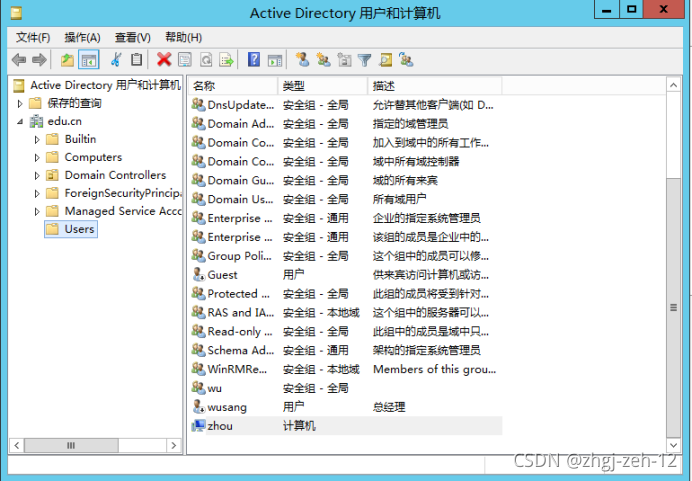This screenshot has width=692, height=481.
Task: Expand the Computers folder
Action: (x=37, y=158)
